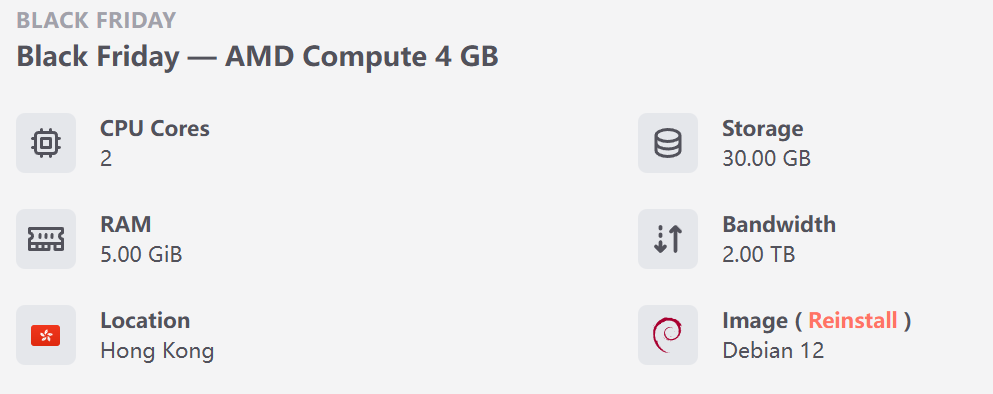Click the Debian 12 image name
The height and width of the screenshot is (394, 993).
[773, 351]
